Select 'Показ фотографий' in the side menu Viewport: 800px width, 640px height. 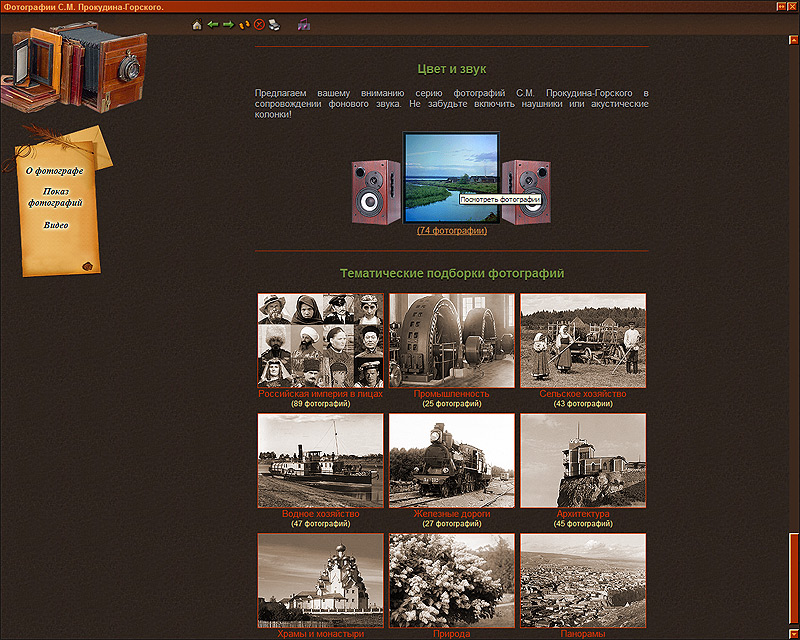55,197
